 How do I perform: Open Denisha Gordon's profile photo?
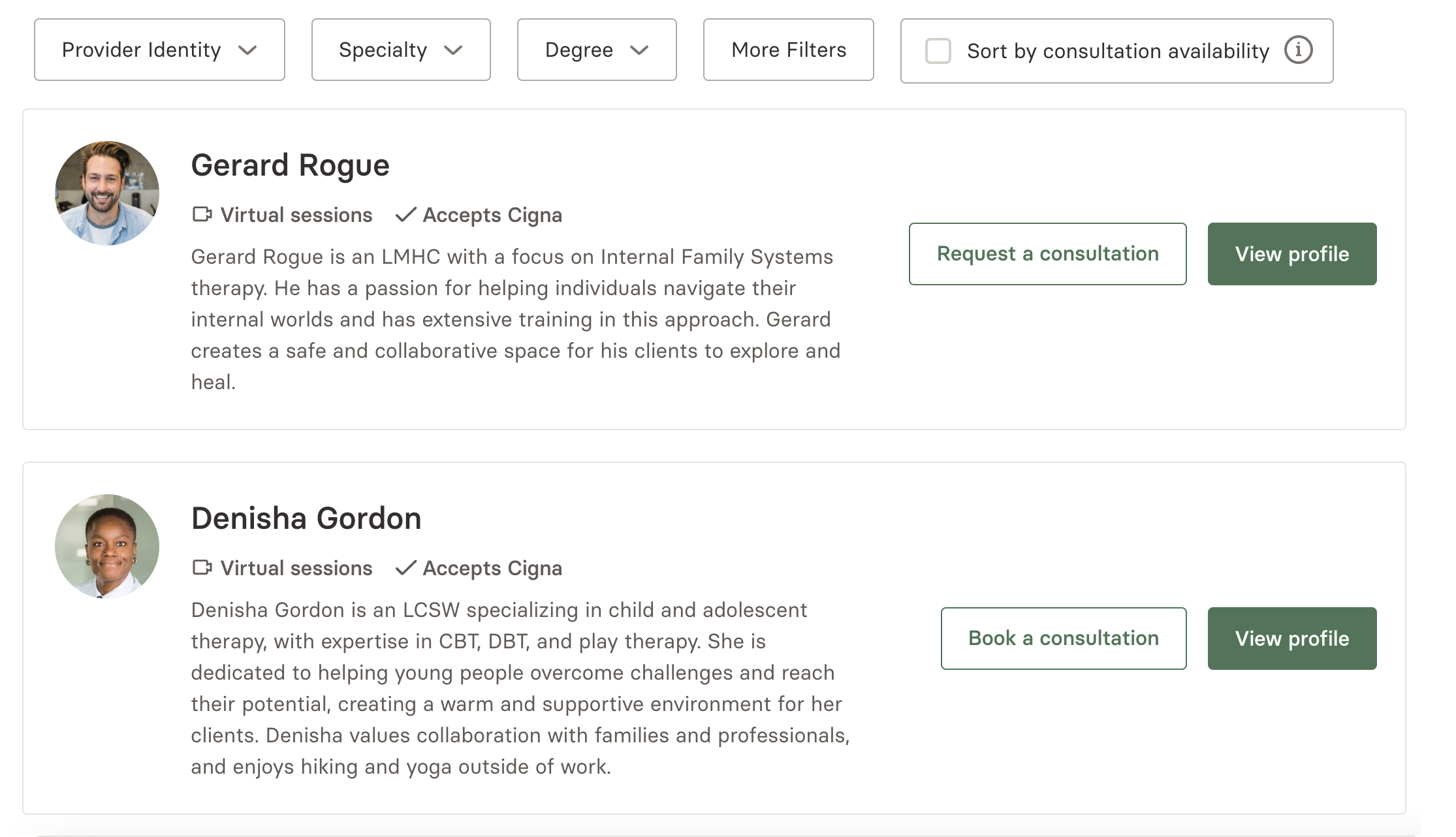click(x=107, y=546)
